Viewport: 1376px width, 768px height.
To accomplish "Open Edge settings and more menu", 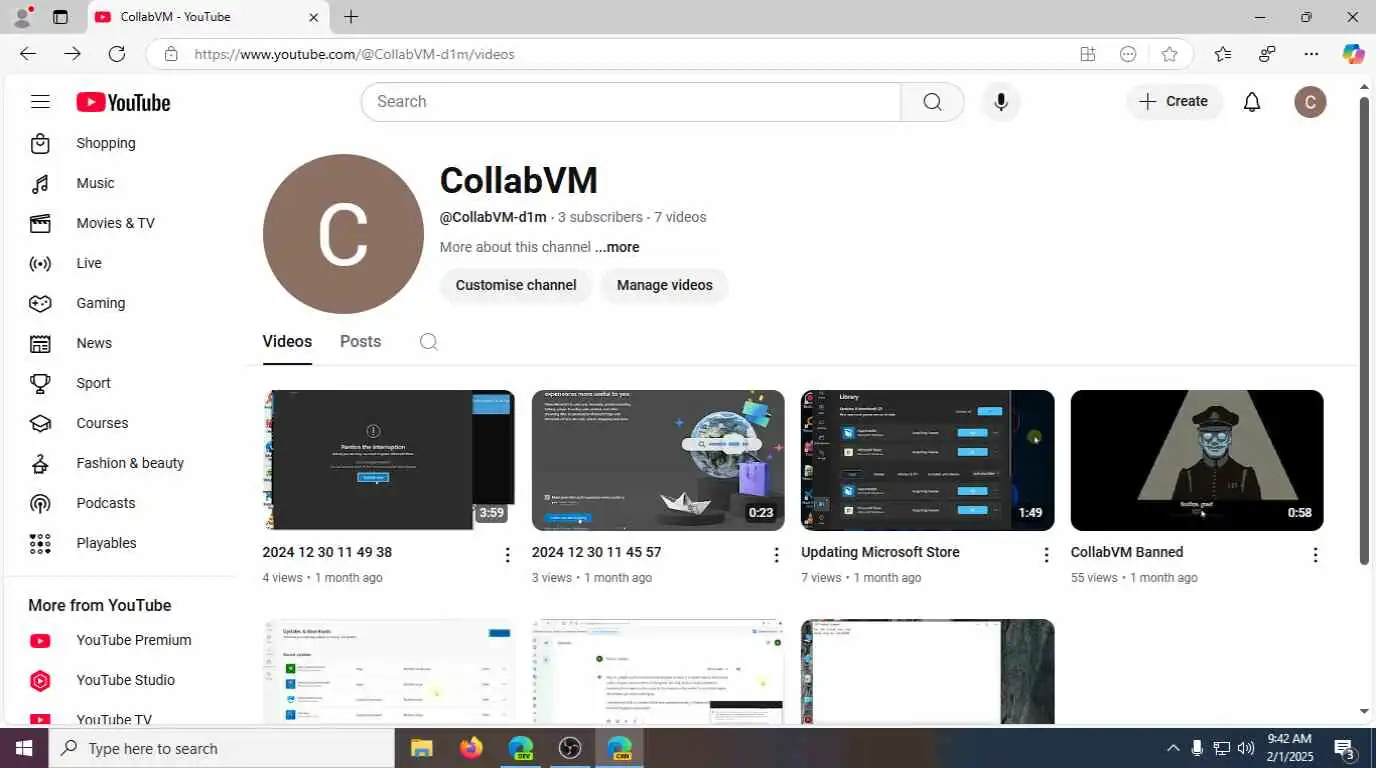I will pos(1311,54).
